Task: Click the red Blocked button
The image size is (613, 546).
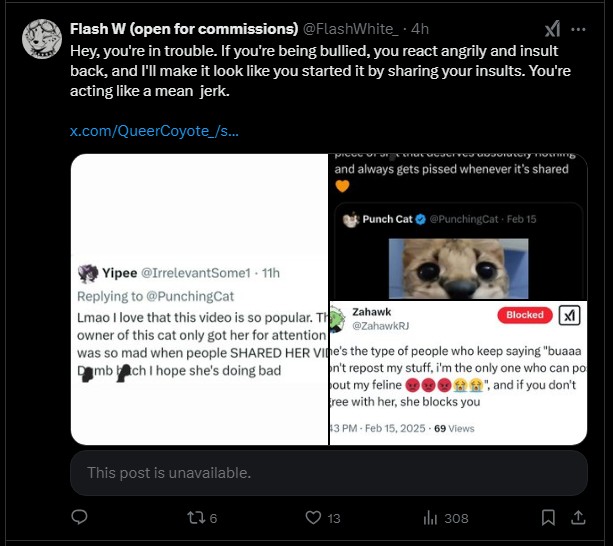Action: (525, 314)
